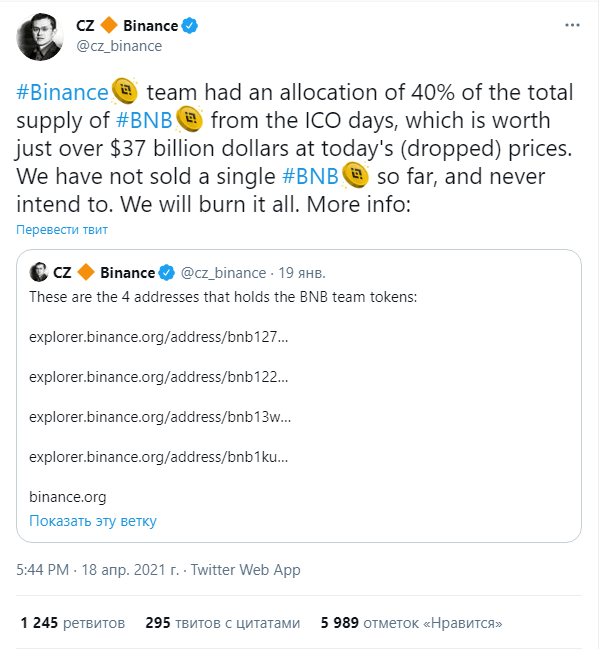
Task: View the 295 quote tweets
Action: 223,623
